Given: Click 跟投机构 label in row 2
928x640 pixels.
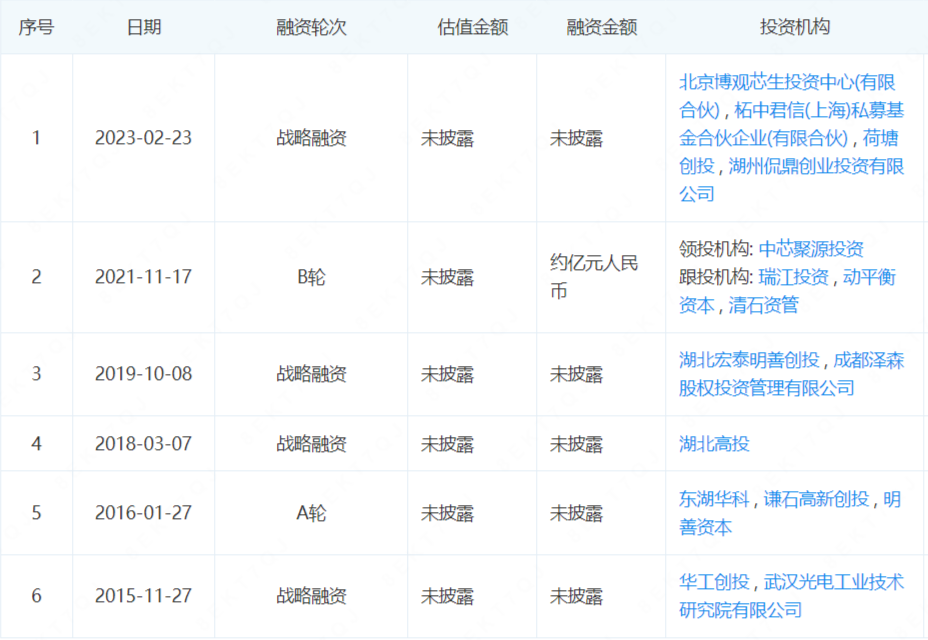Looking at the screenshot, I should pos(716,276).
